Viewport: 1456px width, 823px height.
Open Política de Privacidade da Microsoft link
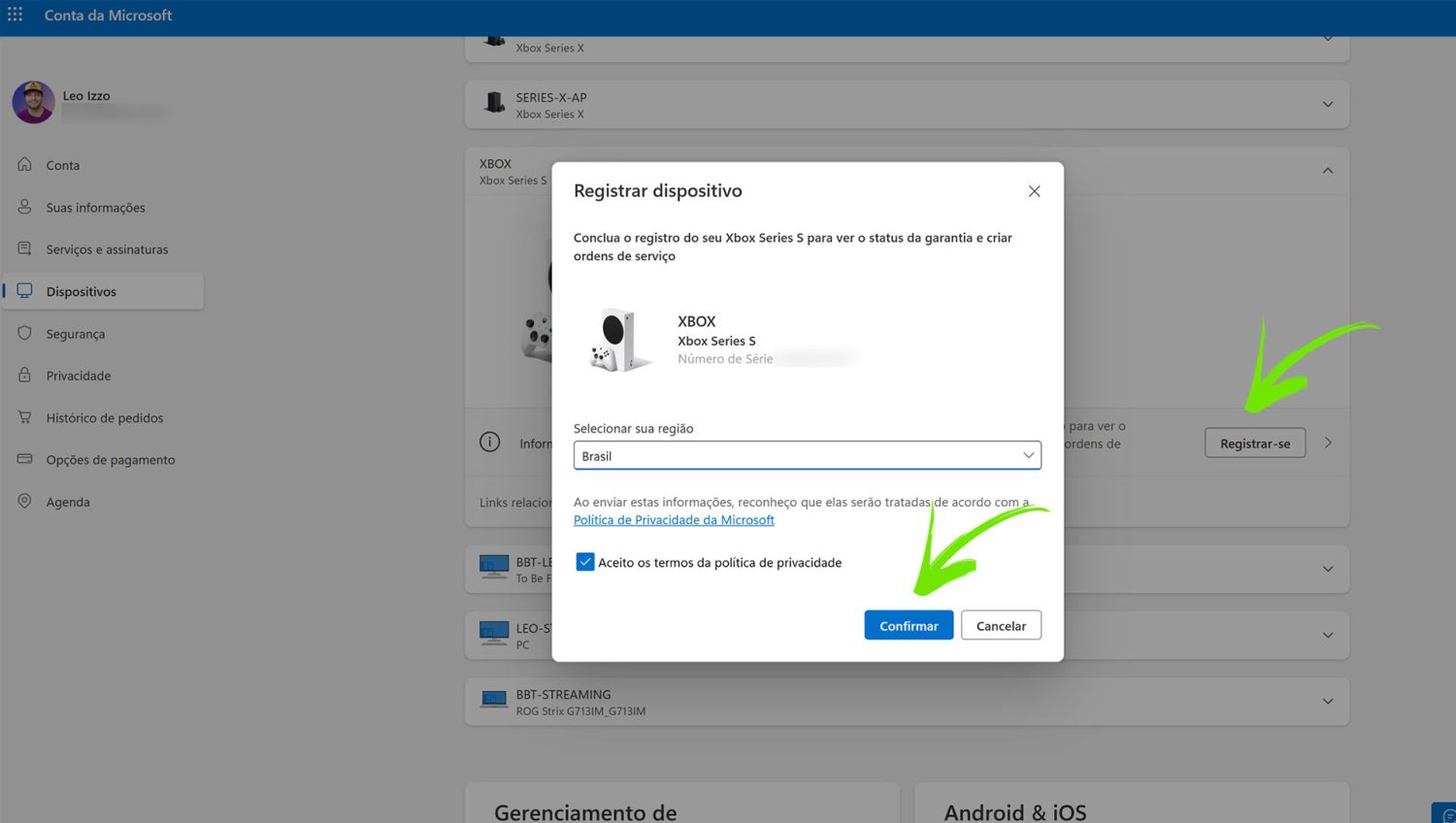[674, 520]
